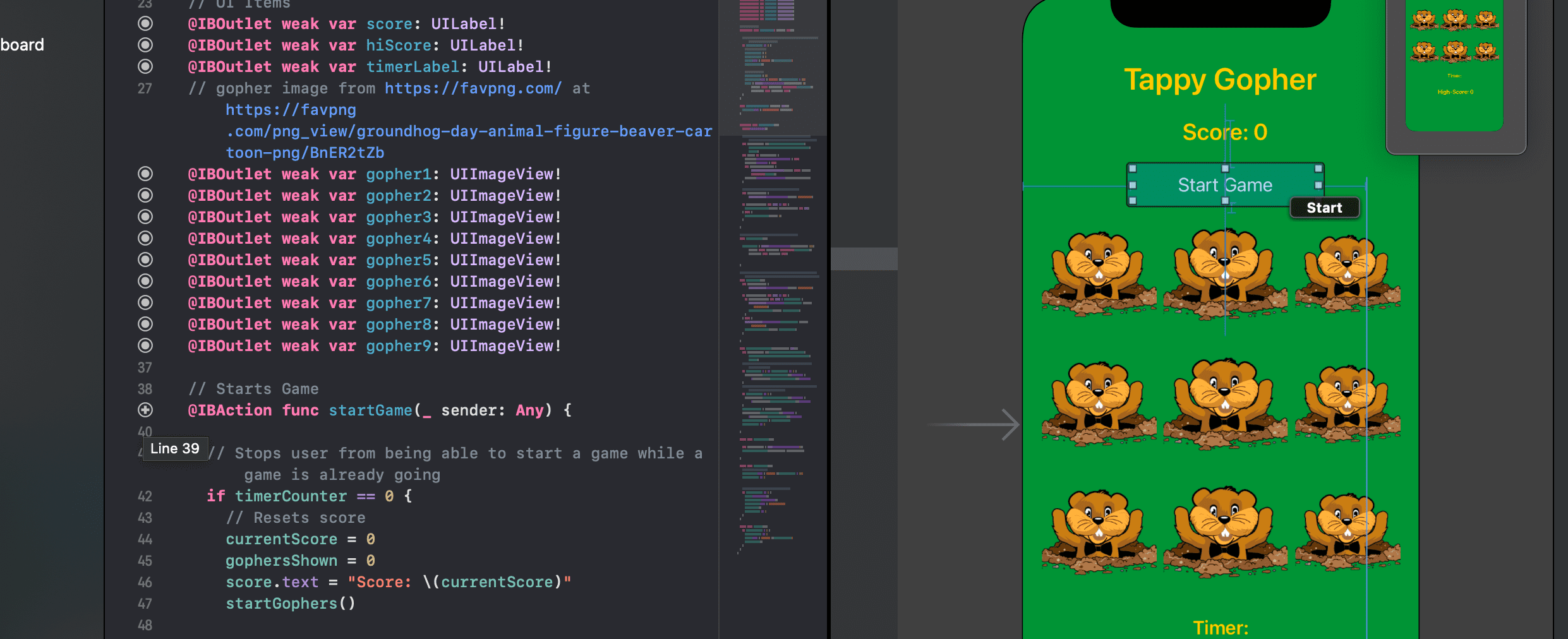Select the center gopher image in the grid
Viewport: 1568px width, 639px height.
(1224, 403)
